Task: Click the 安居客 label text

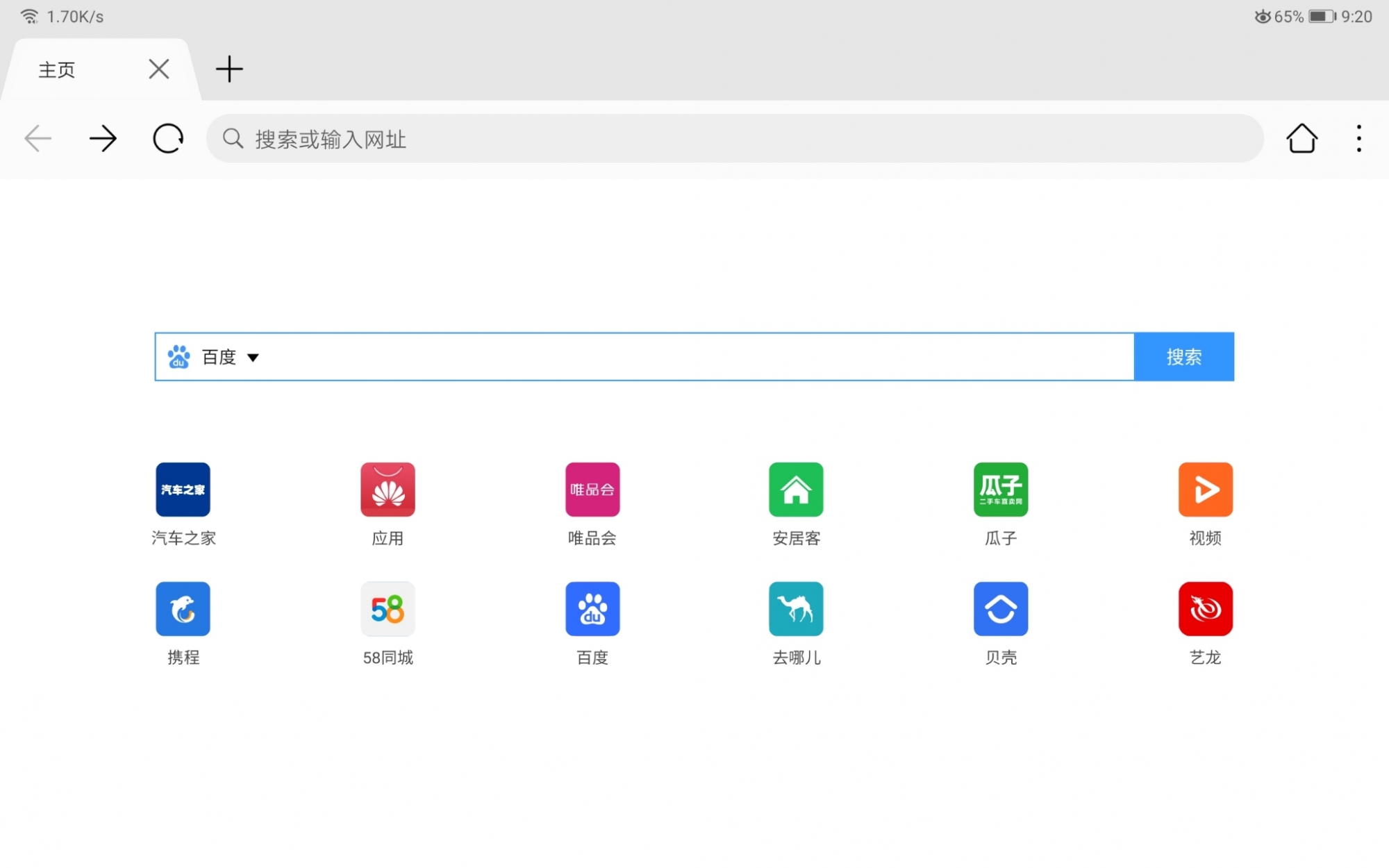Action: tap(797, 538)
